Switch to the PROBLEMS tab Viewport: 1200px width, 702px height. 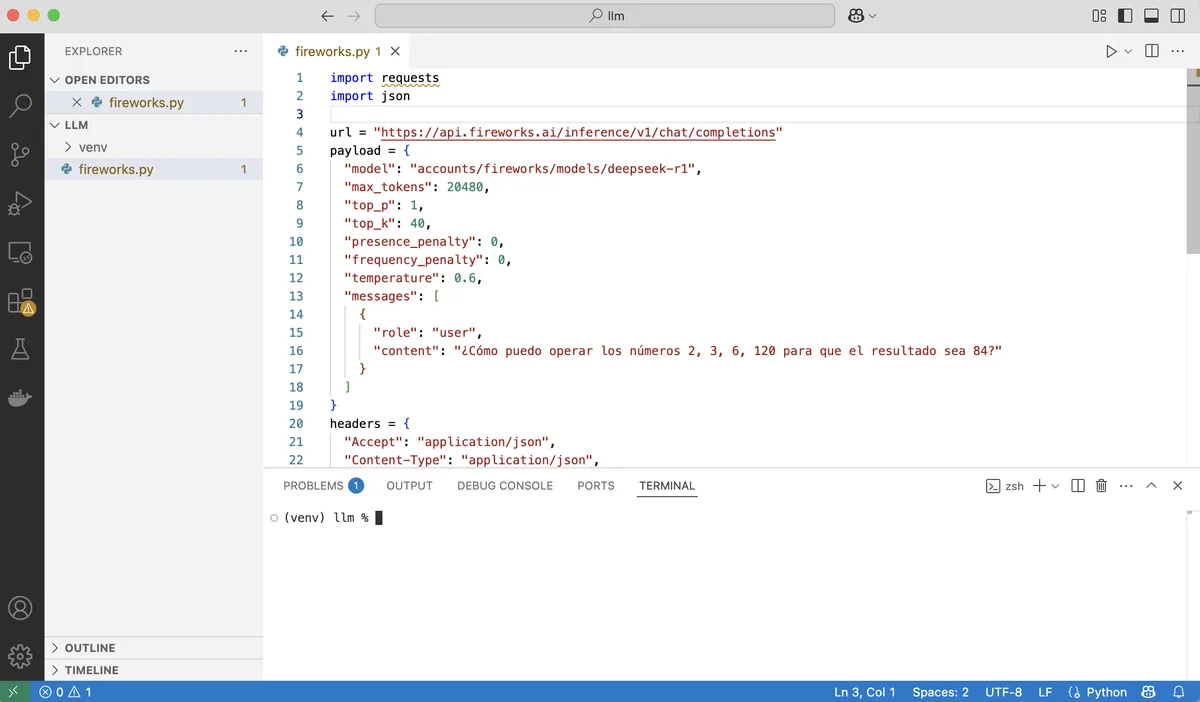pyautogui.click(x=313, y=486)
